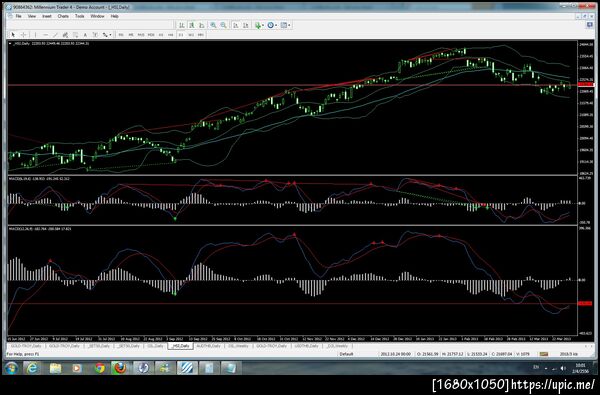Viewport: 600px width, 395px height.
Task: Open Firefox from taskbar
Action: click(120, 368)
